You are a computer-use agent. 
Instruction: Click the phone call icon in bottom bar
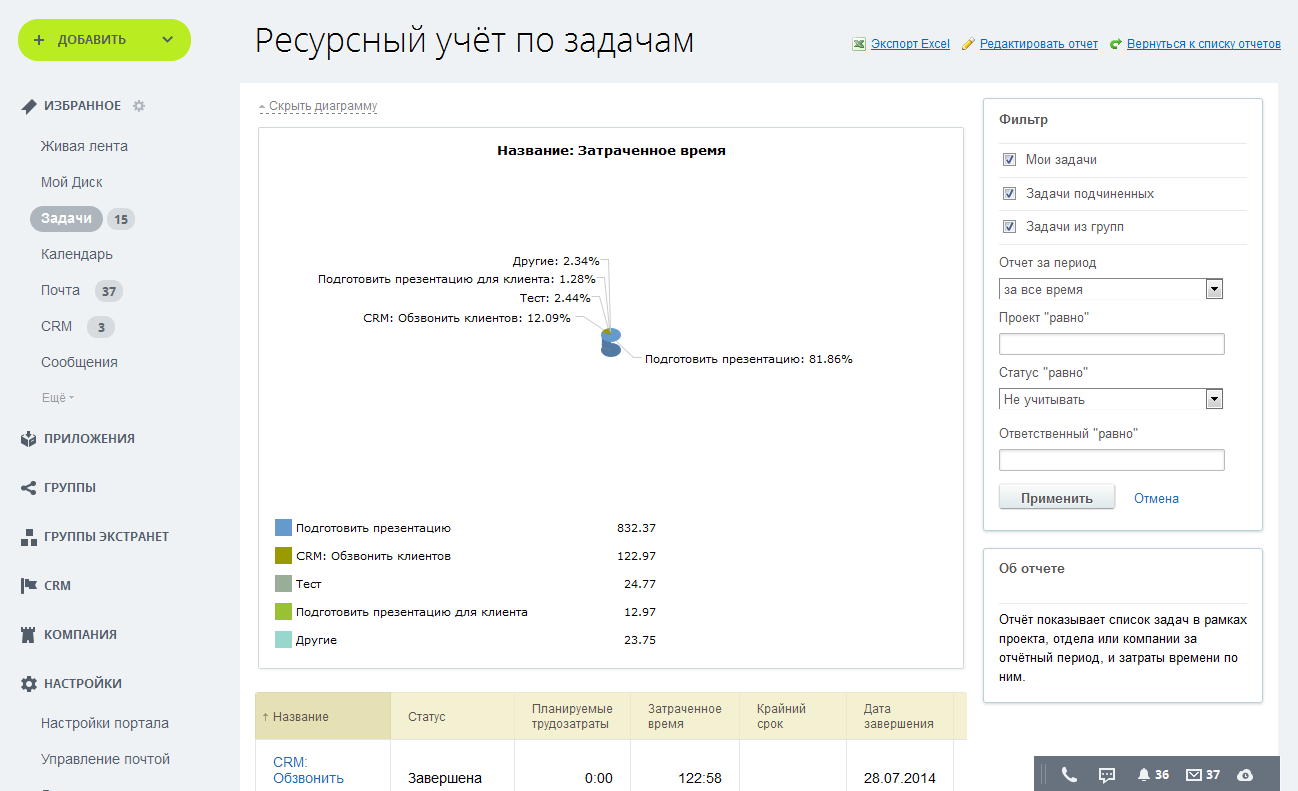pos(1069,774)
